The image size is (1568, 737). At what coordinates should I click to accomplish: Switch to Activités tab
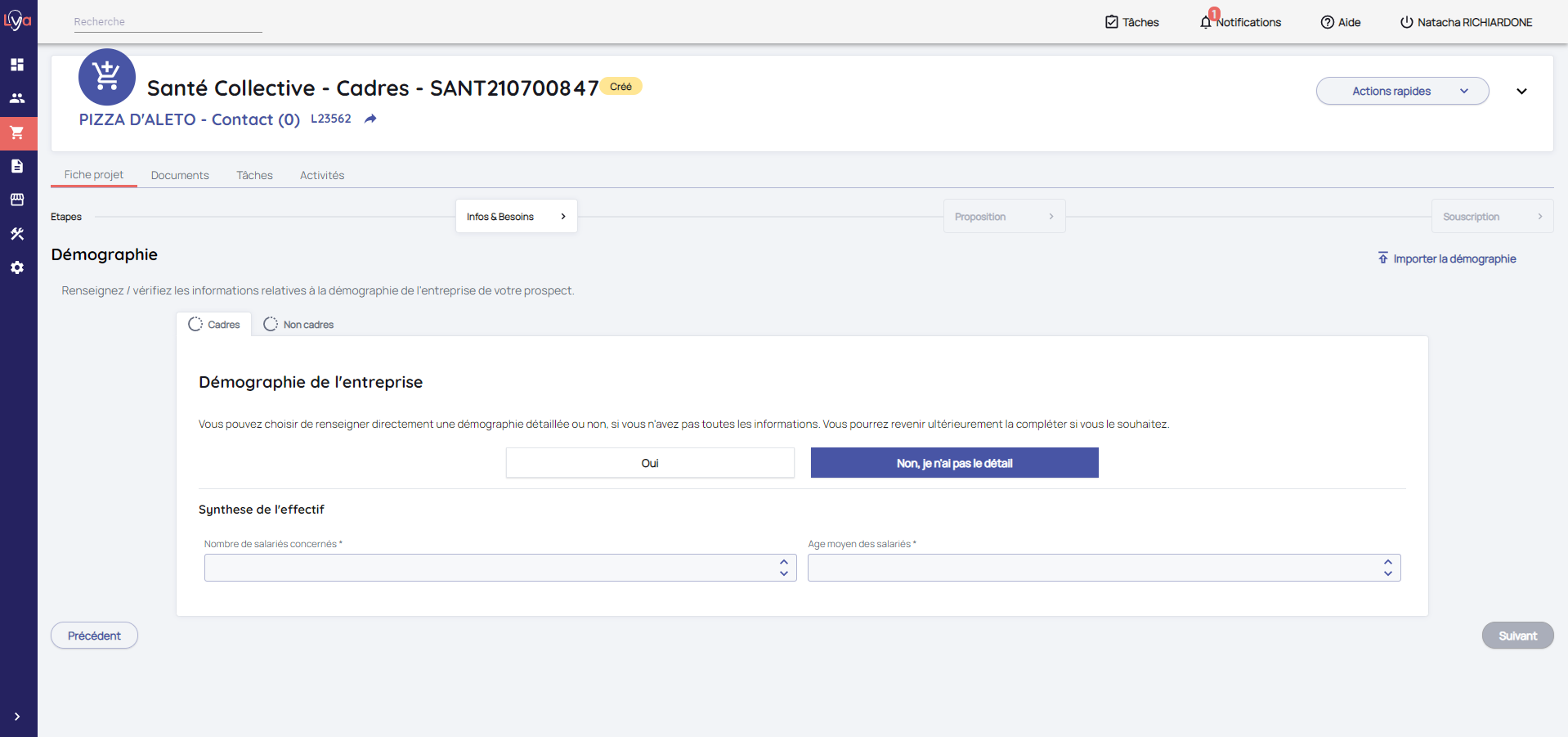click(322, 175)
